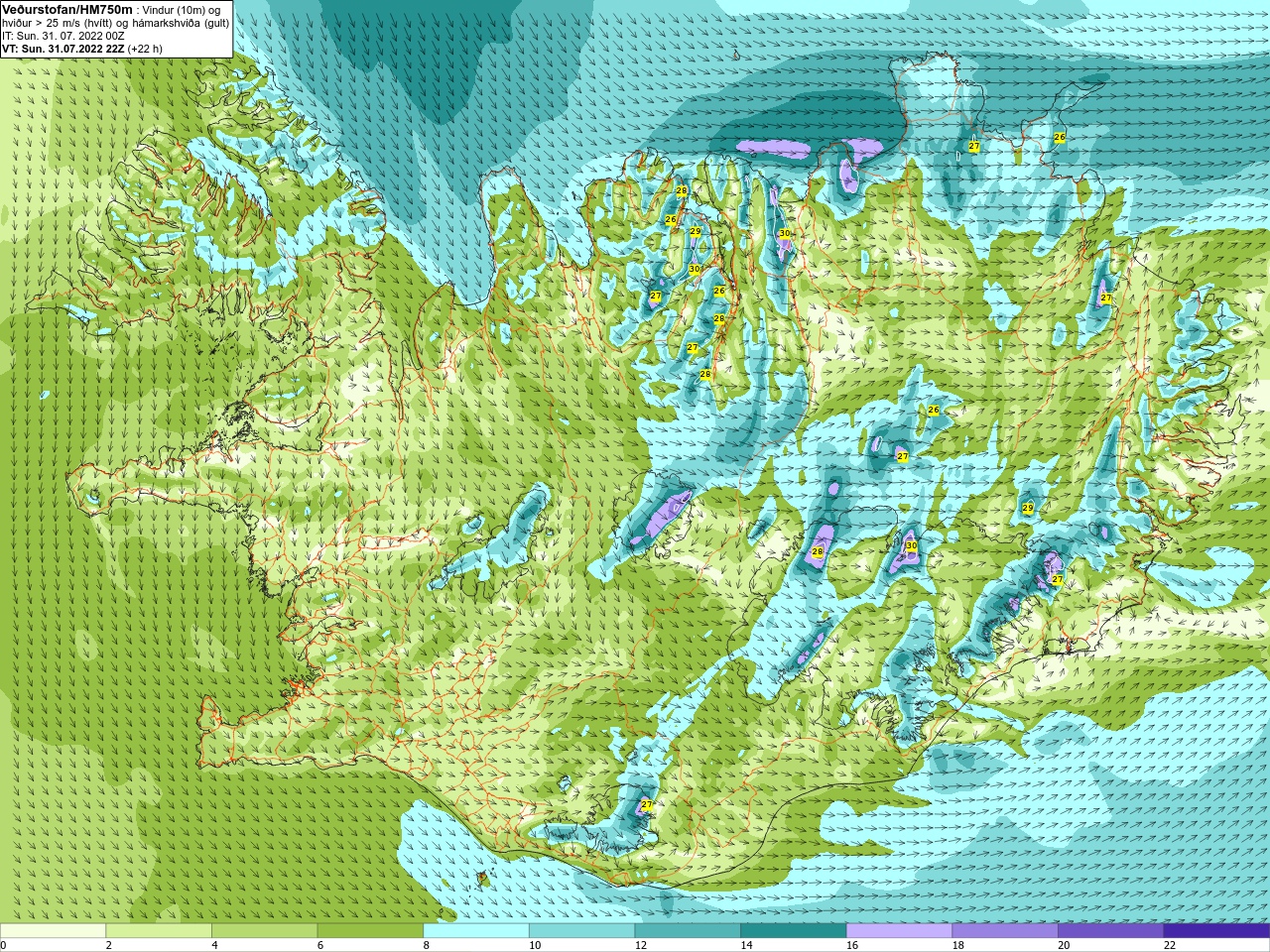Image resolution: width=1270 pixels, height=952 pixels.
Task: Click the legend scale label 20
Action: (x=1064, y=945)
